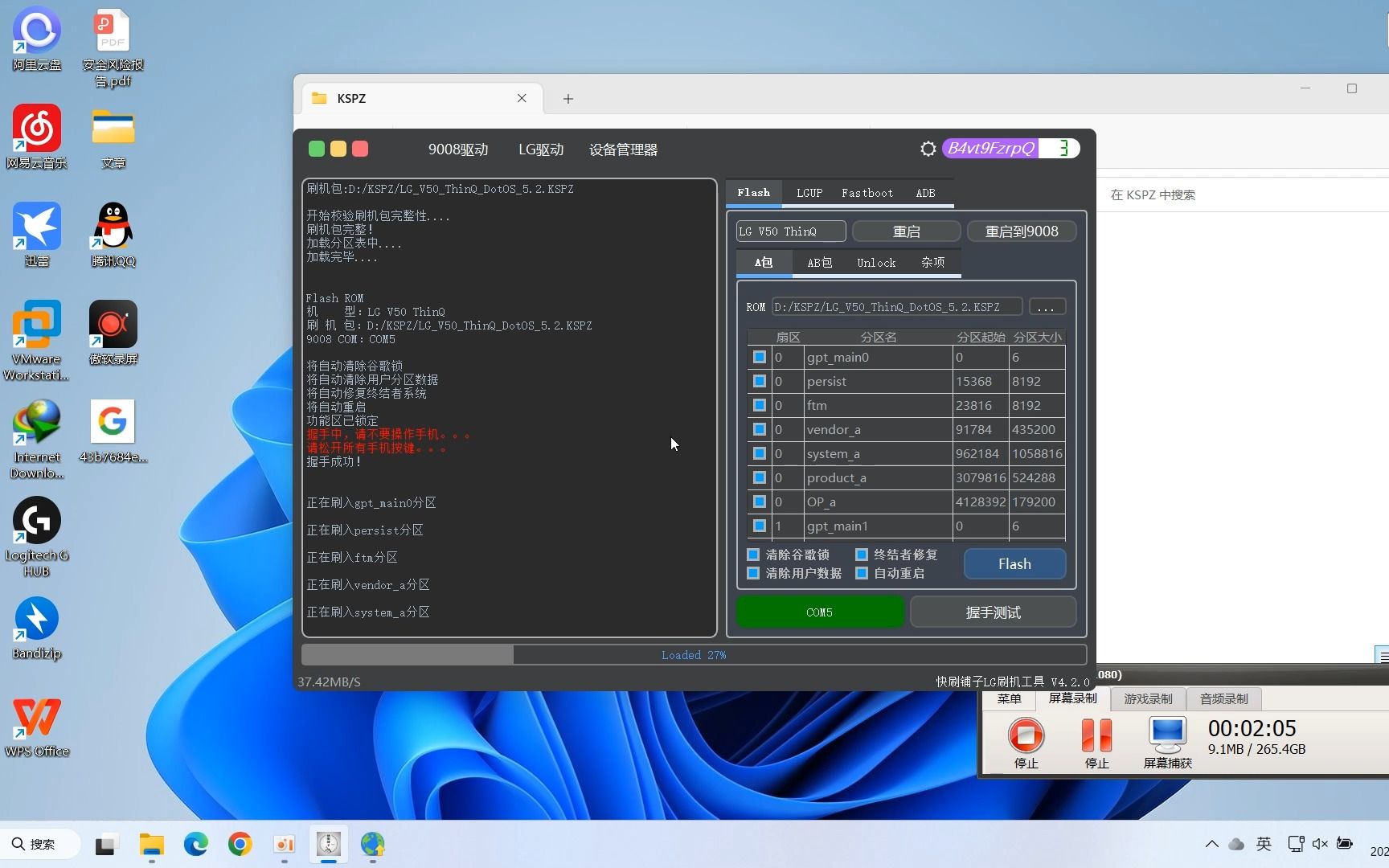Launch 迅雷 desktop shortcut
The width and height of the screenshot is (1389, 868).
[37, 235]
